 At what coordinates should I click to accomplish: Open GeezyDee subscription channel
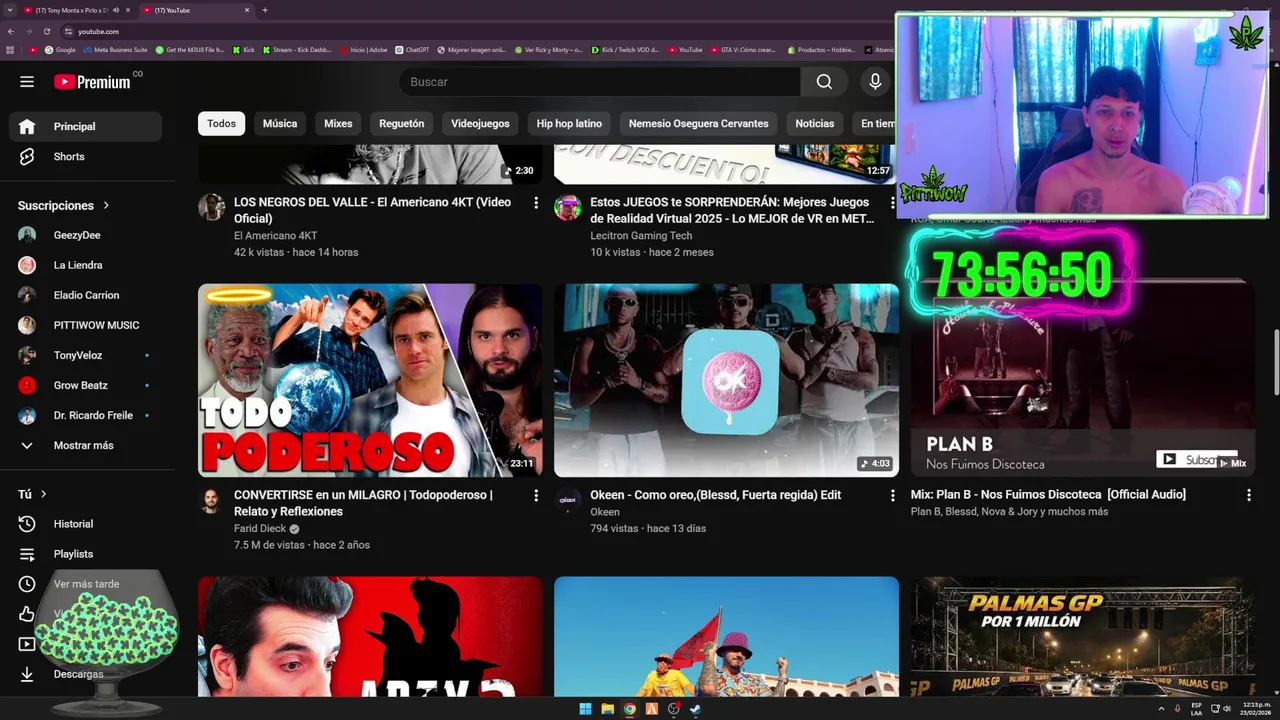pos(86,236)
